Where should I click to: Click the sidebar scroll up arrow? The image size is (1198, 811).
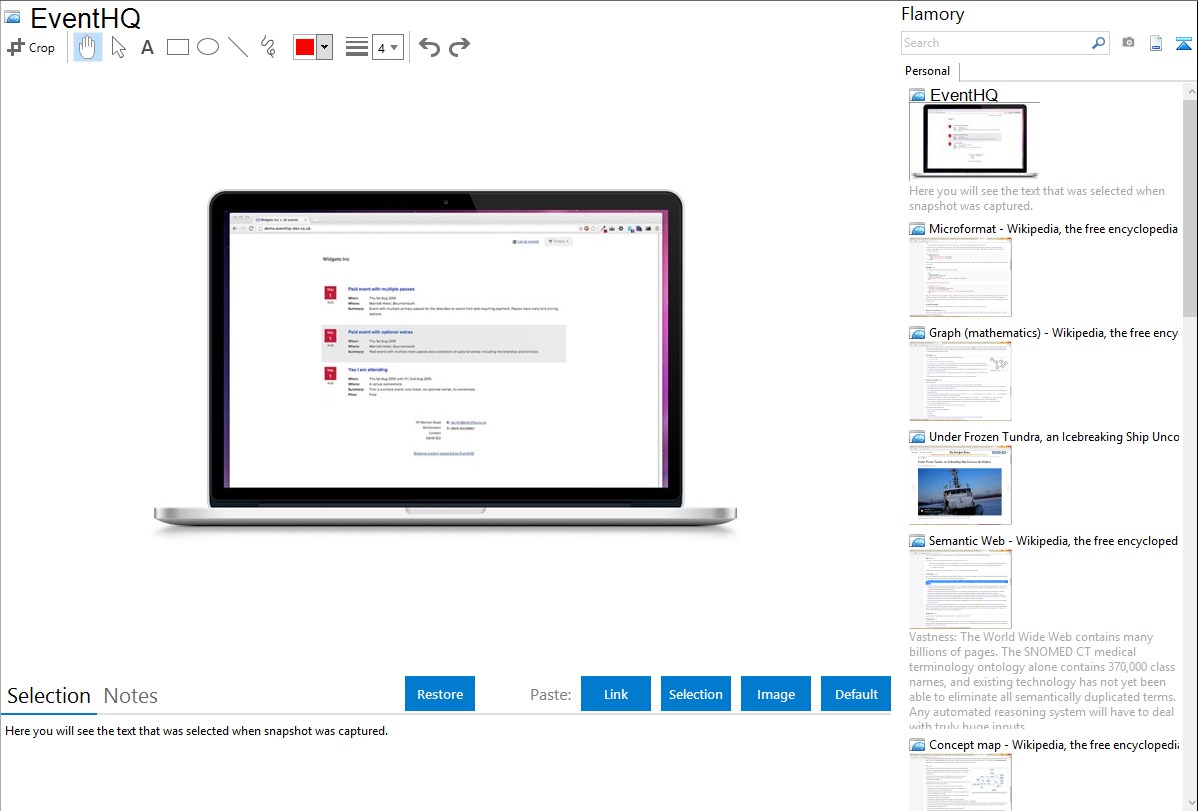[x=1190, y=91]
